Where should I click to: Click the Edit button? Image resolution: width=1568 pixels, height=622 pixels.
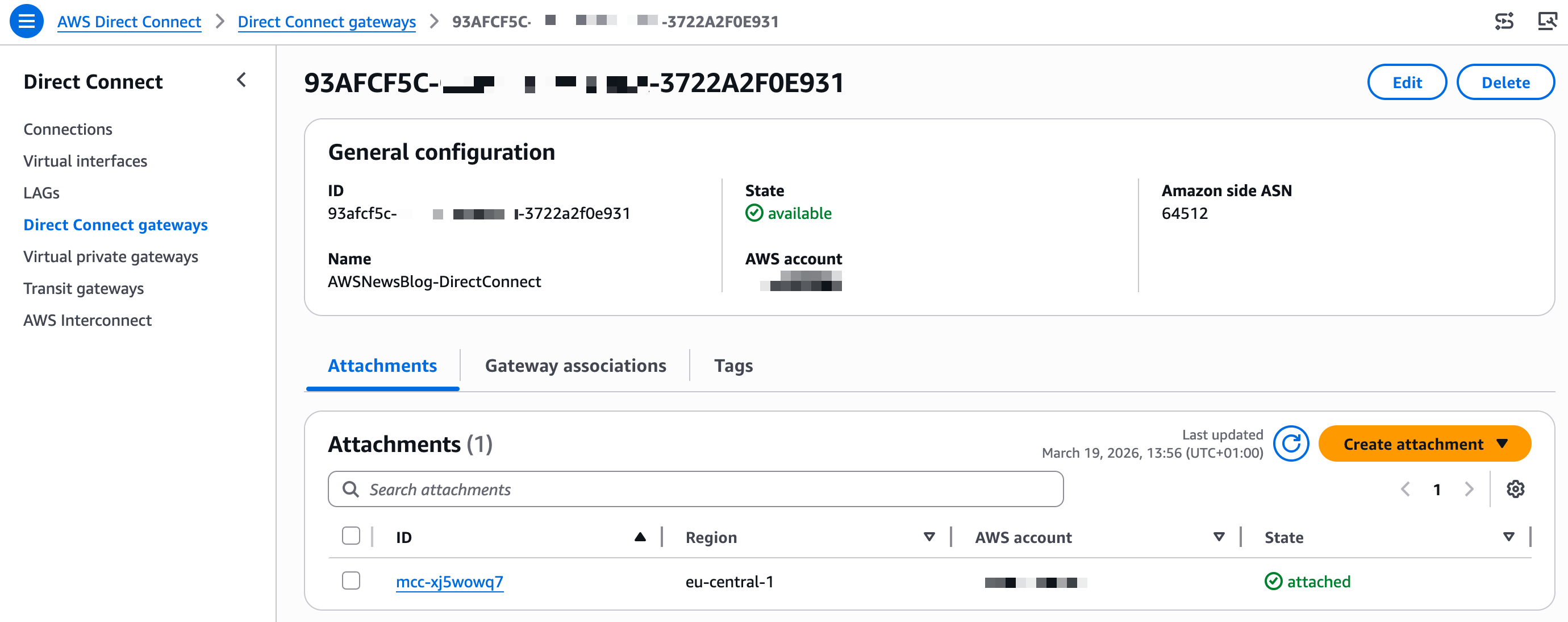[1406, 82]
